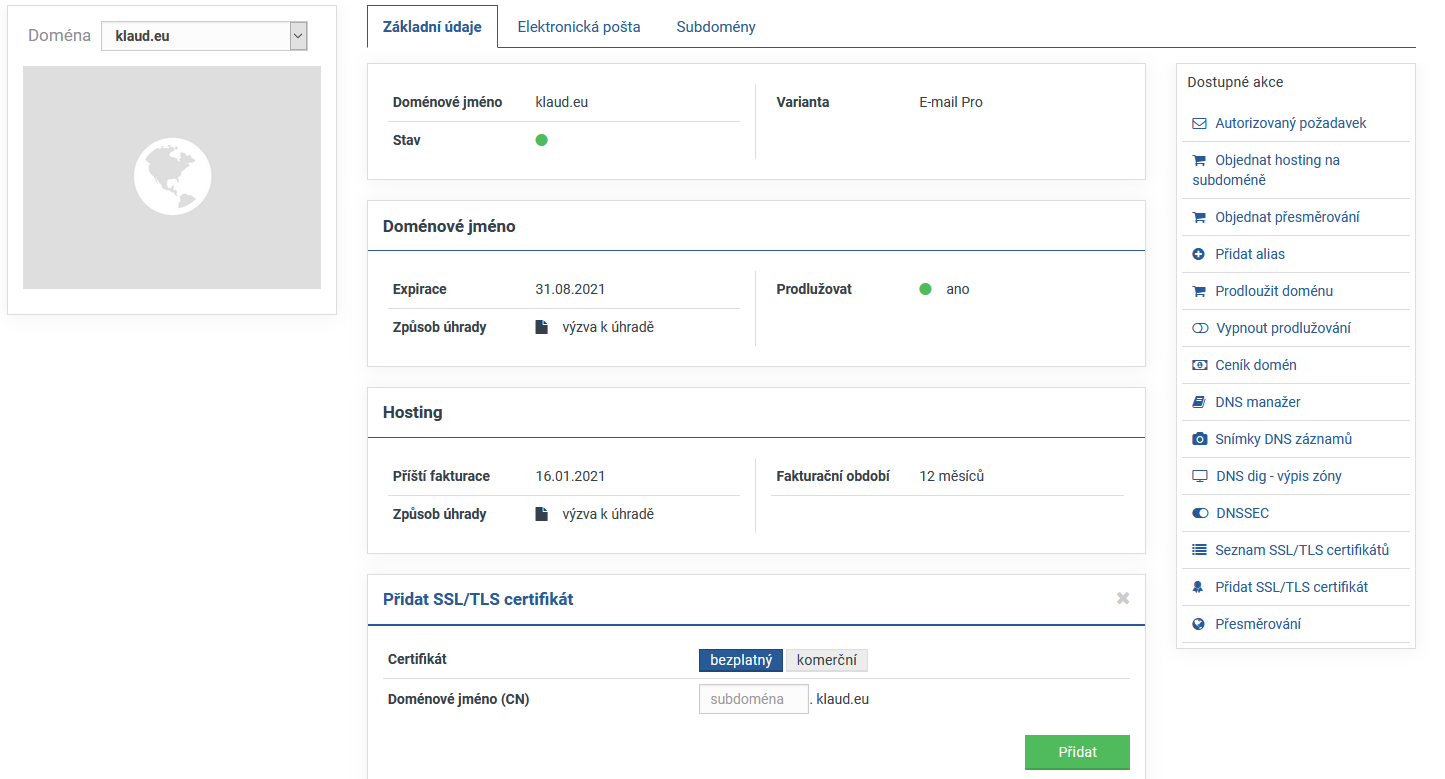Select the bezplatný certificate option
The image size is (1445, 779).
click(740, 660)
